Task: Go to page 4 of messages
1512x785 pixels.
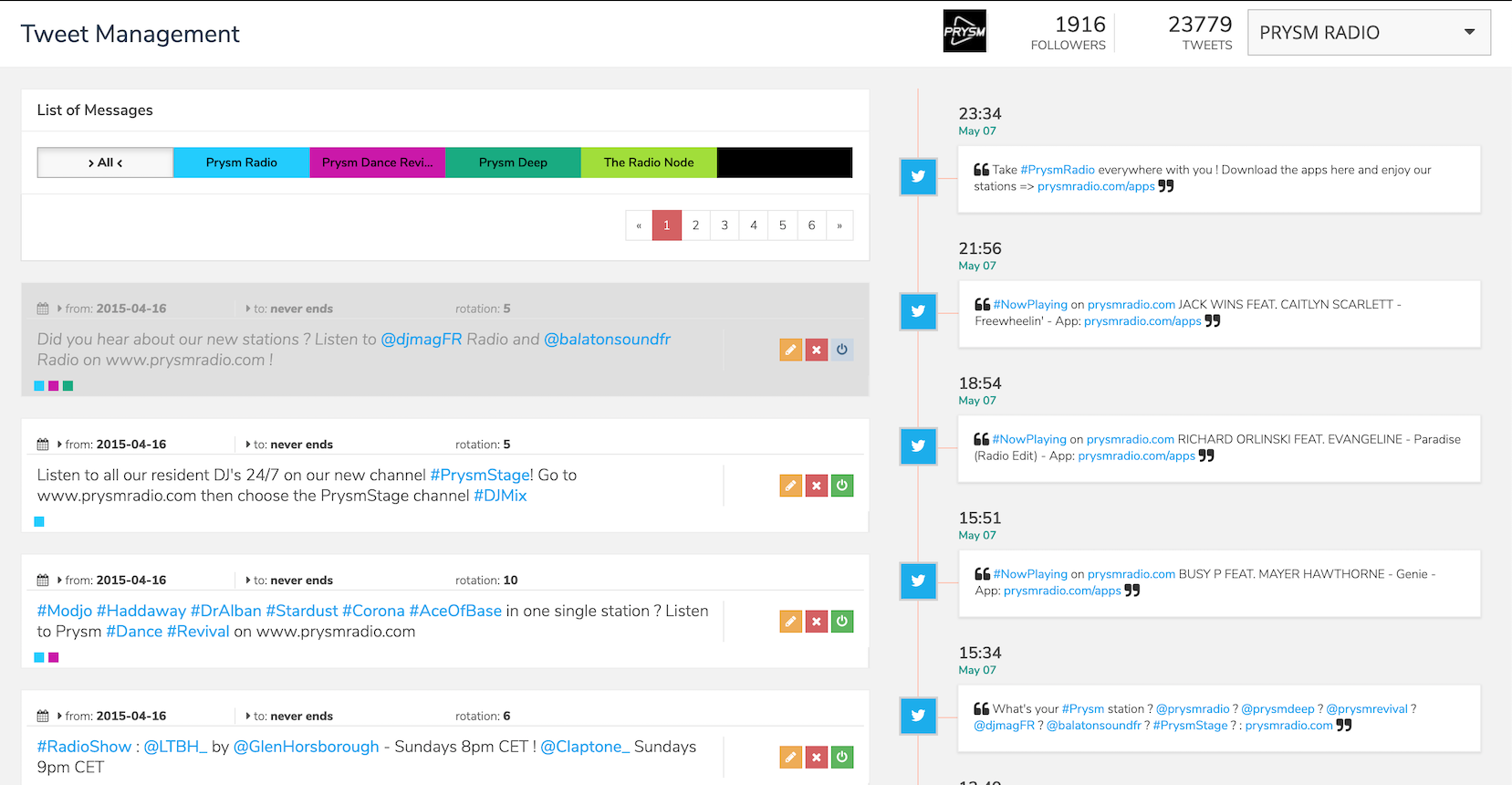Action: [x=754, y=225]
